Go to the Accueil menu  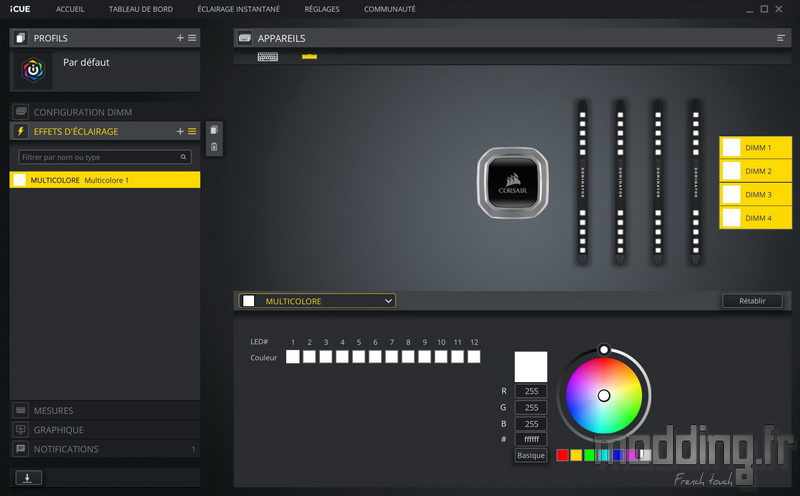pos(70,9)
